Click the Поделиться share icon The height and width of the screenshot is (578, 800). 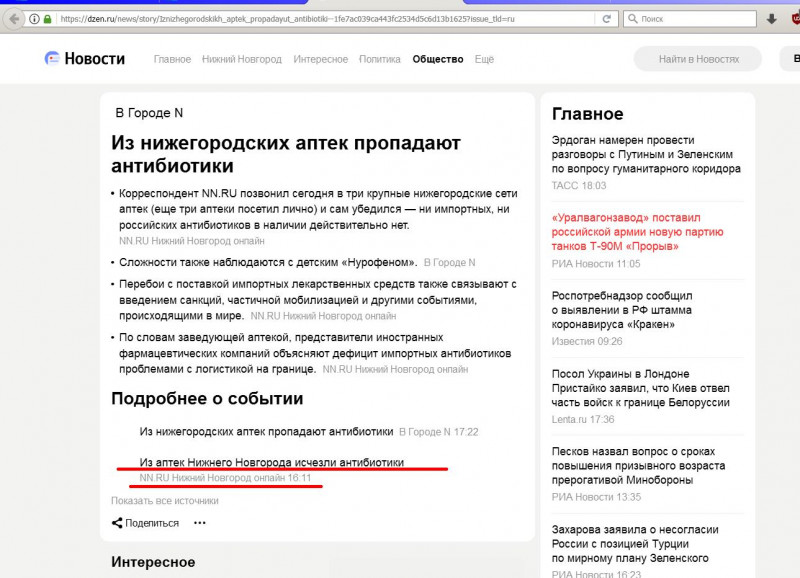click(x=117, y=523)
